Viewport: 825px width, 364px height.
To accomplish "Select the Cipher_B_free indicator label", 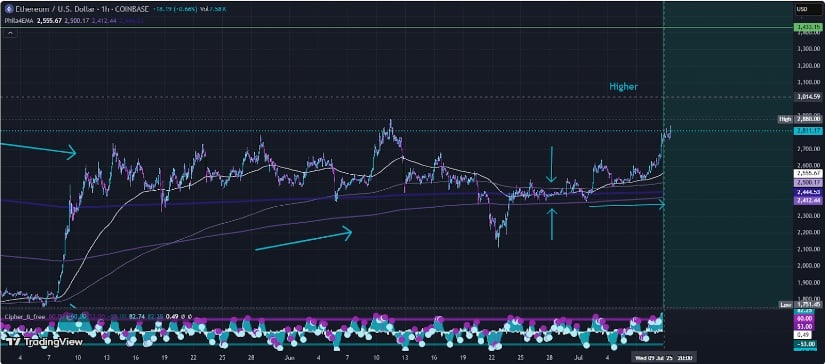I will 24,317.
